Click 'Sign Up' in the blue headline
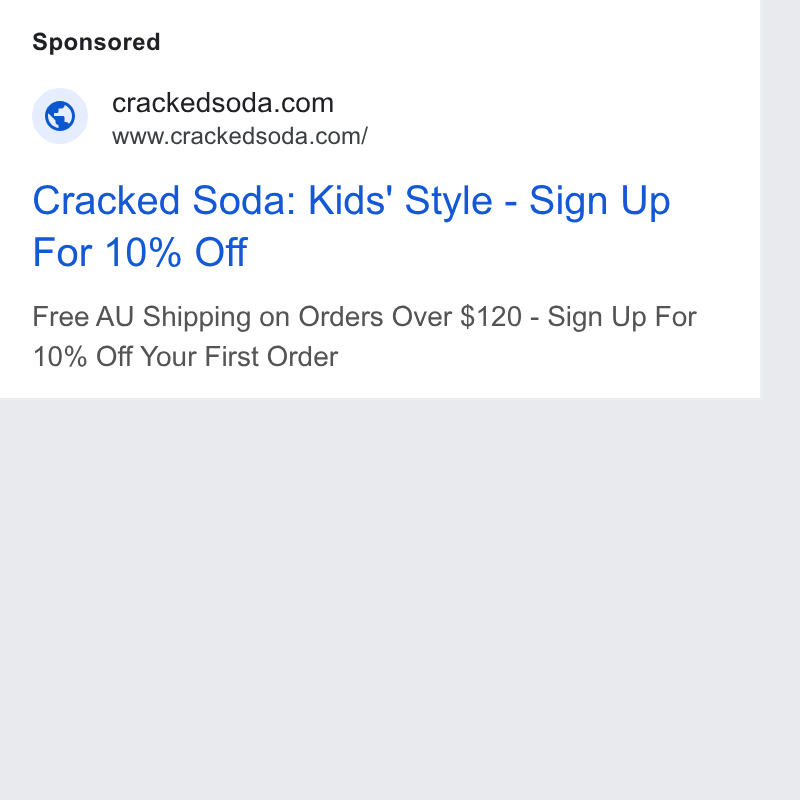 [599, 201]
